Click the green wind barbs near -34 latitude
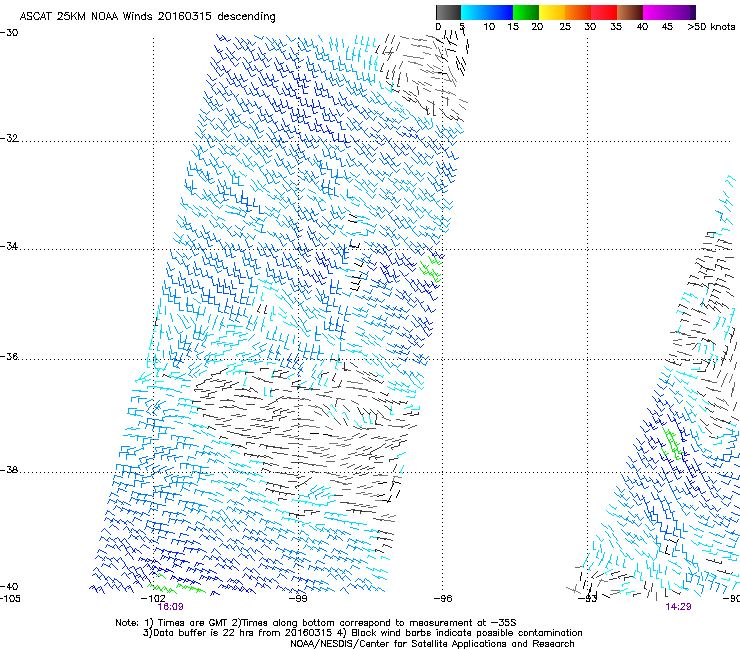This screenshot has height=650, width=740. [431, 269]
